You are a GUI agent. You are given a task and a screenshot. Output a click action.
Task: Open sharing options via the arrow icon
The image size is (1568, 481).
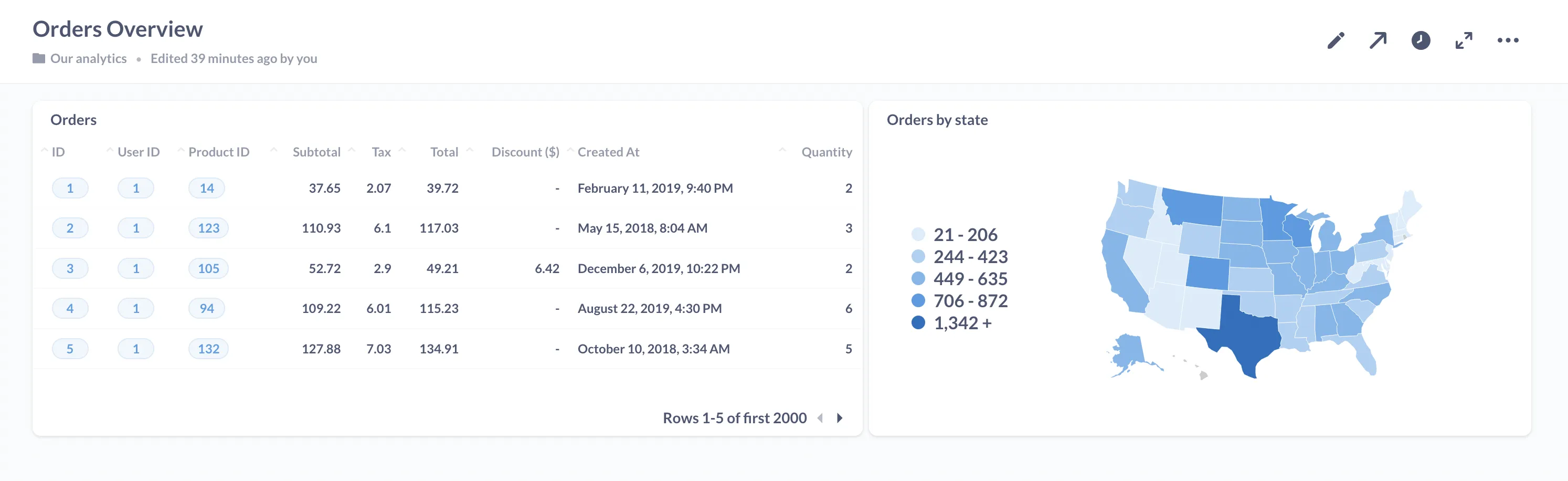click(1379, 39)
